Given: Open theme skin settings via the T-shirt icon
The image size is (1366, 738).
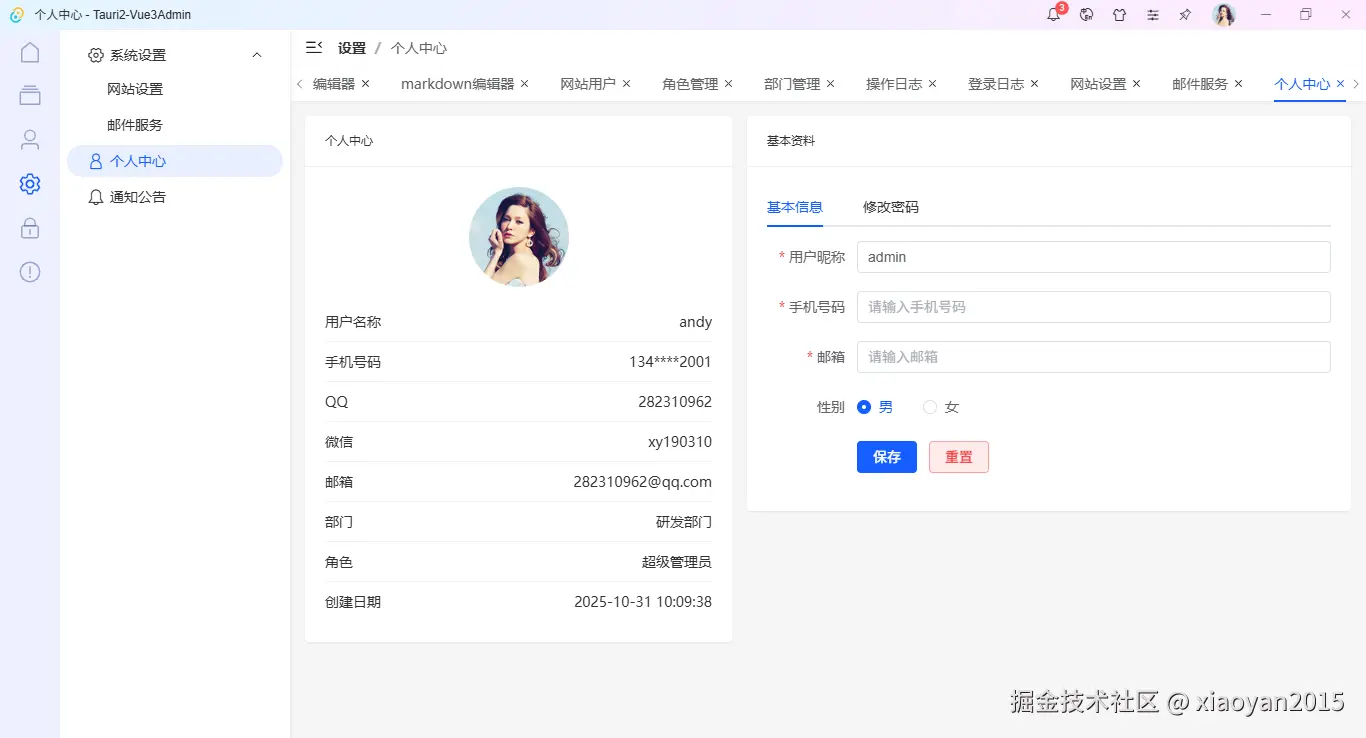Looking at the screenshot, I should click(1119, 15).
